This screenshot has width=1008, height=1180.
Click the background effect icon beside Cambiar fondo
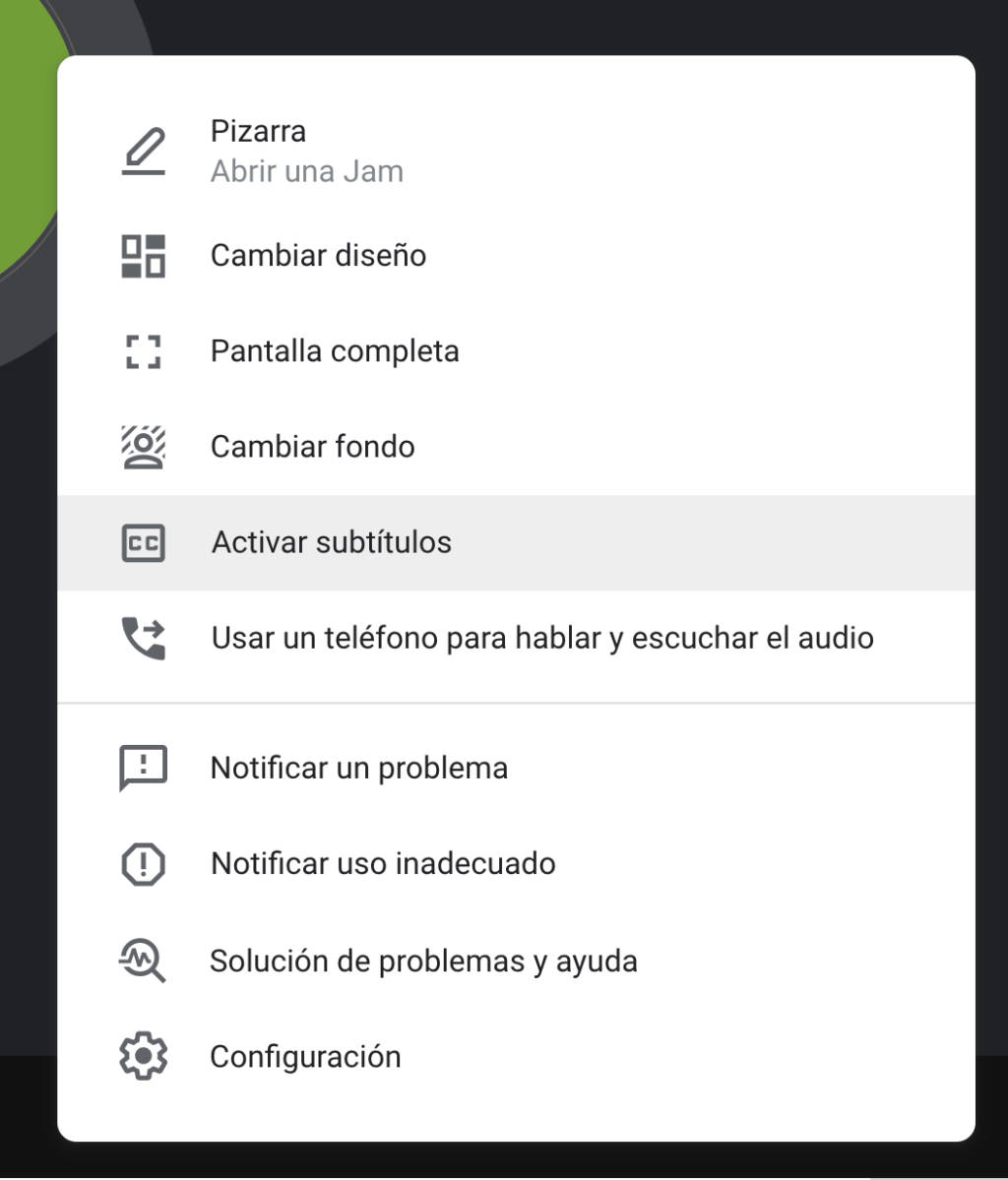tap(144, 447)
